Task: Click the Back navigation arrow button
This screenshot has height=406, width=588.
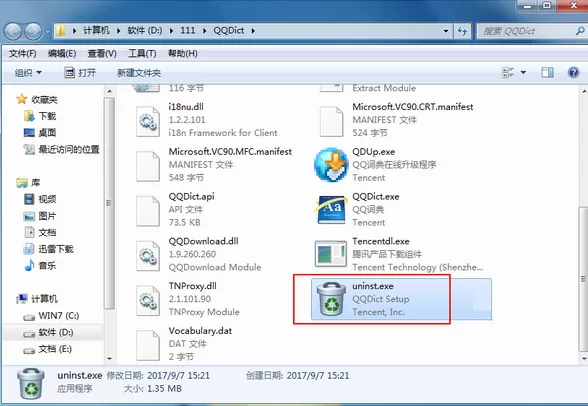Action: [x=13, y=31]
